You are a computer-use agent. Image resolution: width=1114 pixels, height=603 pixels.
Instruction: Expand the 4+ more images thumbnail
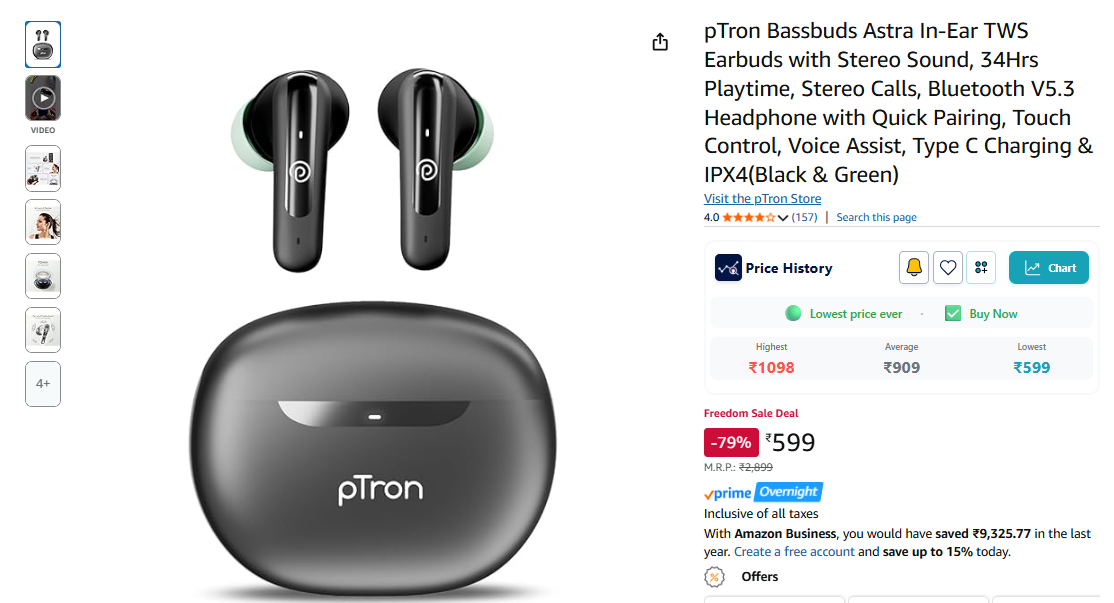(43, 384)
